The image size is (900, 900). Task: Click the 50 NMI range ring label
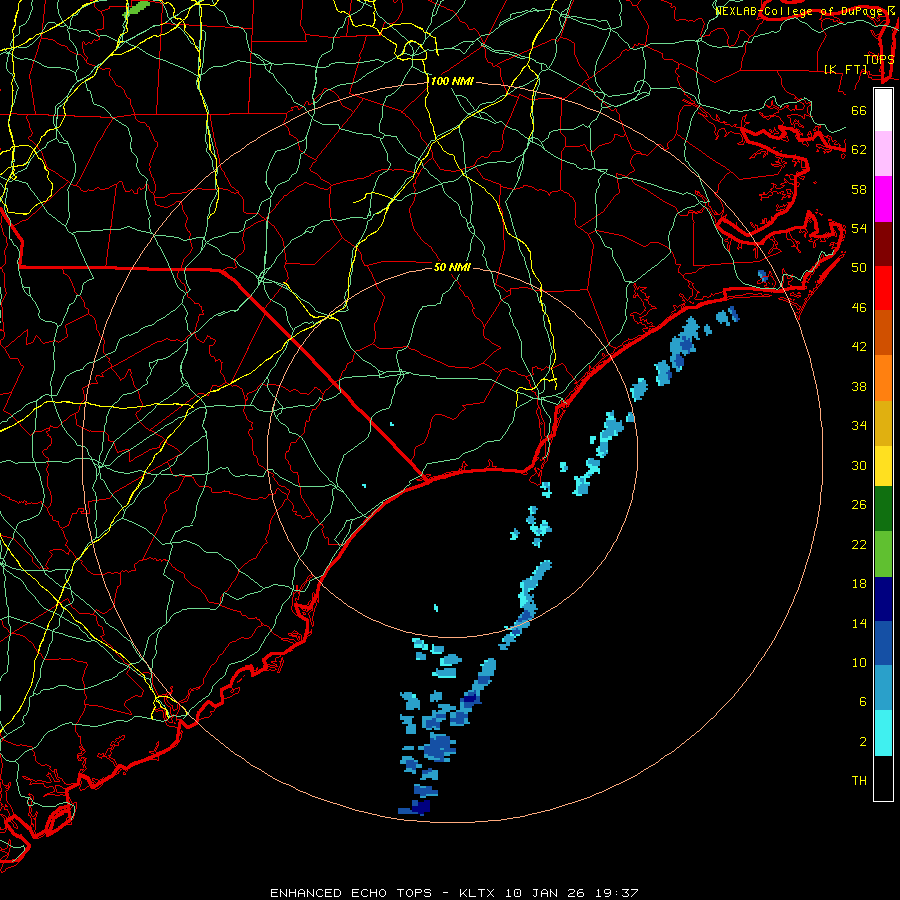click(x=452, y=267)
